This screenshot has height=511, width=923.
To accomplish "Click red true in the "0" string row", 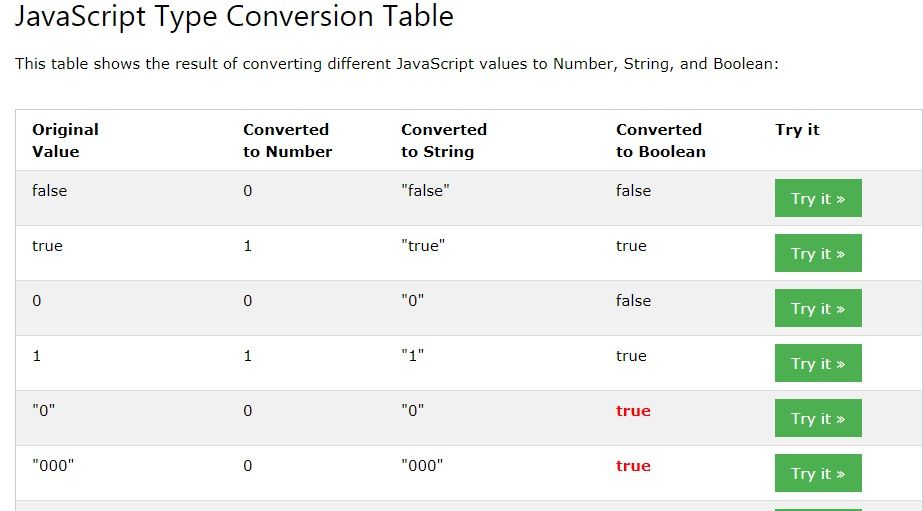I will point(633,410).
